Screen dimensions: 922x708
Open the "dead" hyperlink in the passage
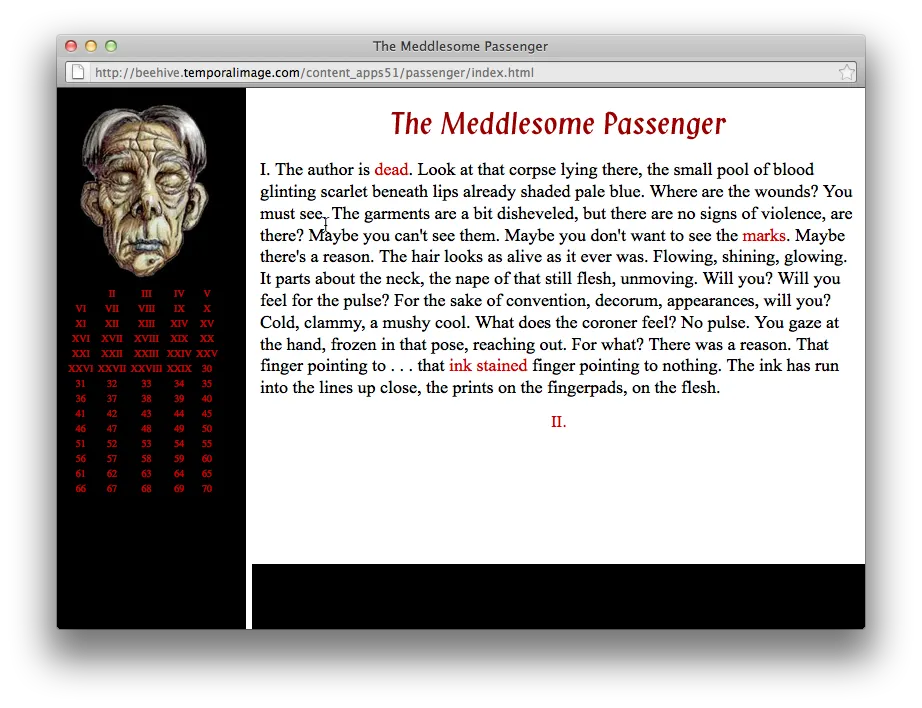click(391, 170)
